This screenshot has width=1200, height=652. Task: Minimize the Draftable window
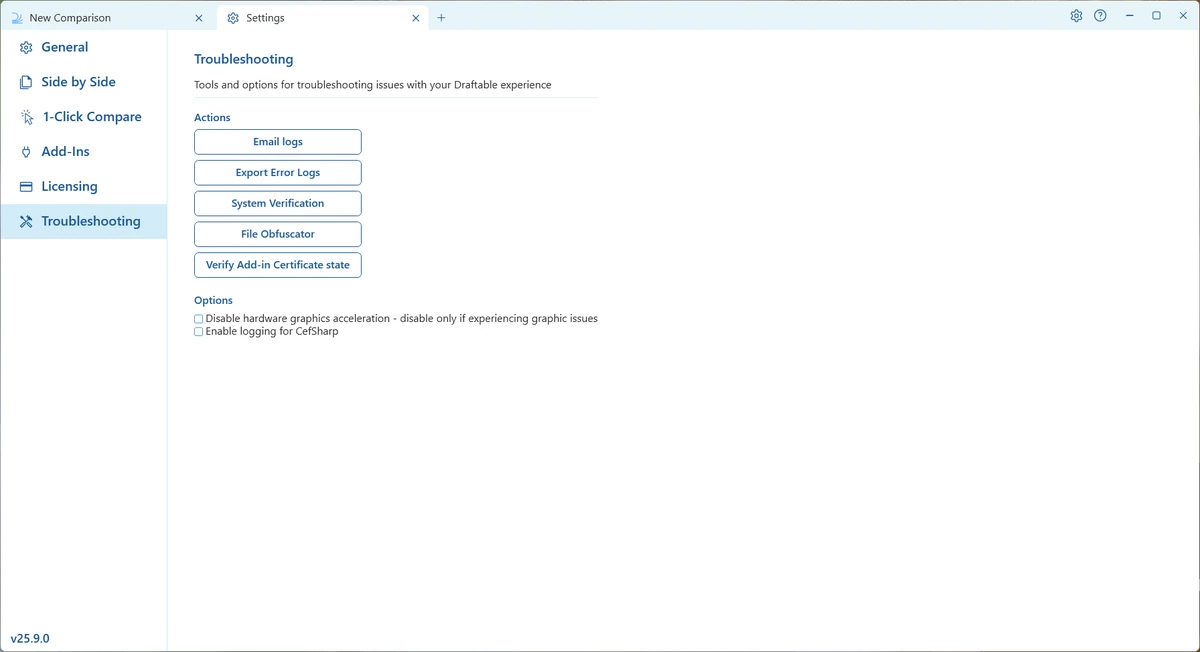coord(1130,16)
